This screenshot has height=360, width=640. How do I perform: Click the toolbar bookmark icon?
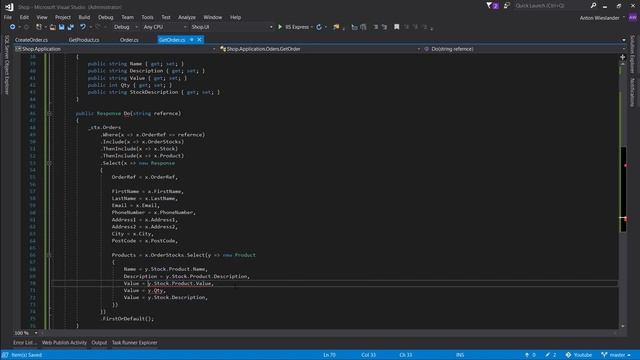click(x=396, y=27)
